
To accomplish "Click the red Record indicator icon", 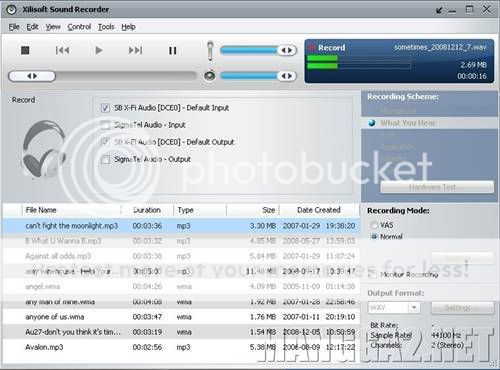I will 311,47.
